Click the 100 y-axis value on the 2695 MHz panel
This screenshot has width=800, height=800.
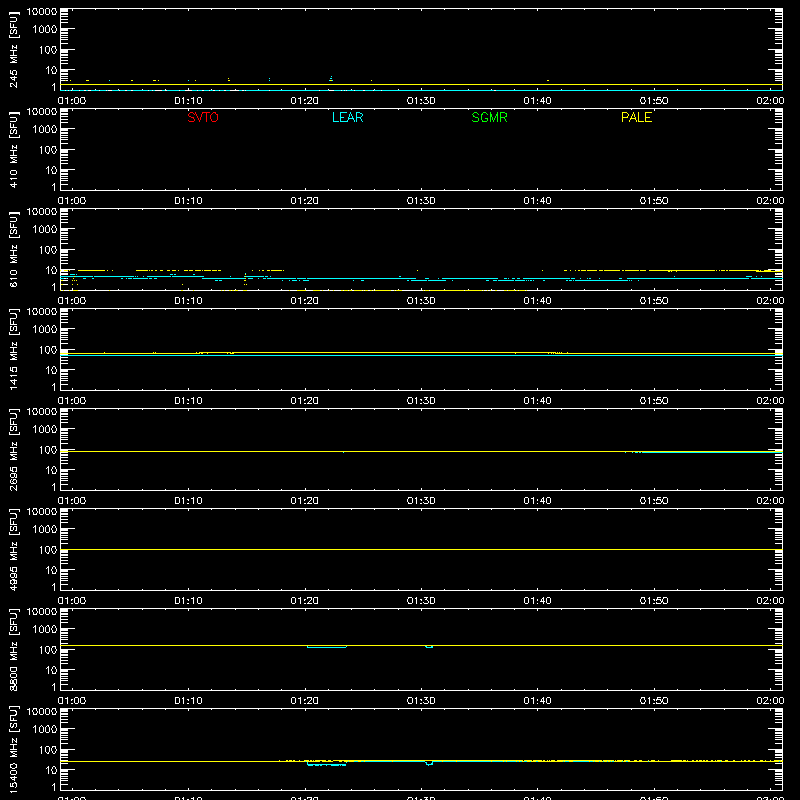(x=48, y=450)
